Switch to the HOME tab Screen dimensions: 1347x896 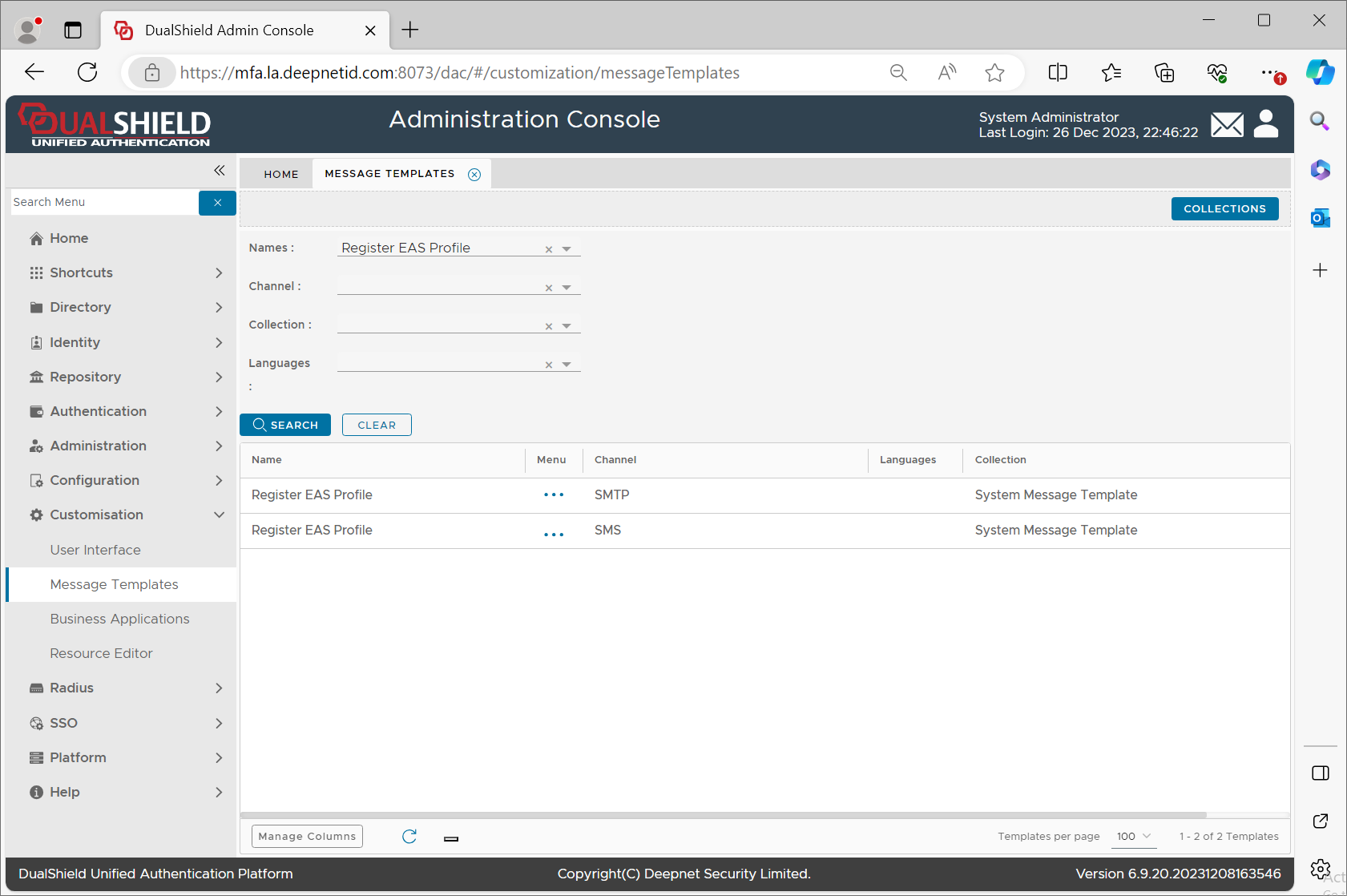pyautogui.click(x=280, y=174)
